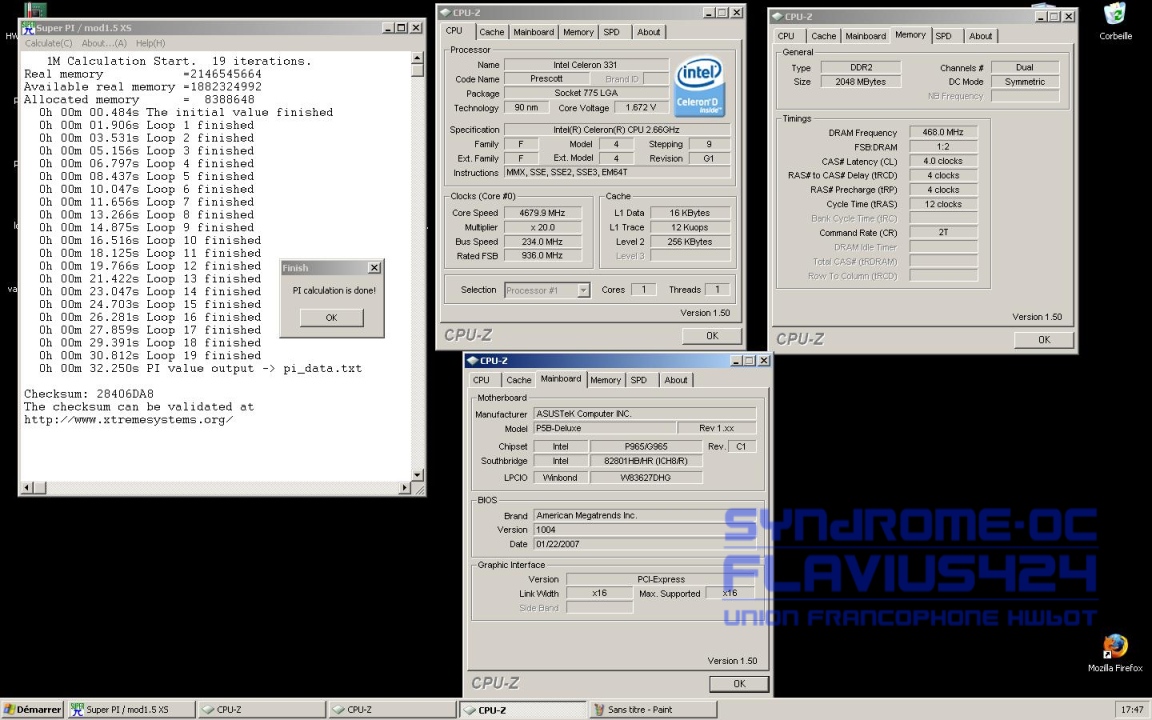Open Help(H) menu in Super PI

tap(150, 43)
